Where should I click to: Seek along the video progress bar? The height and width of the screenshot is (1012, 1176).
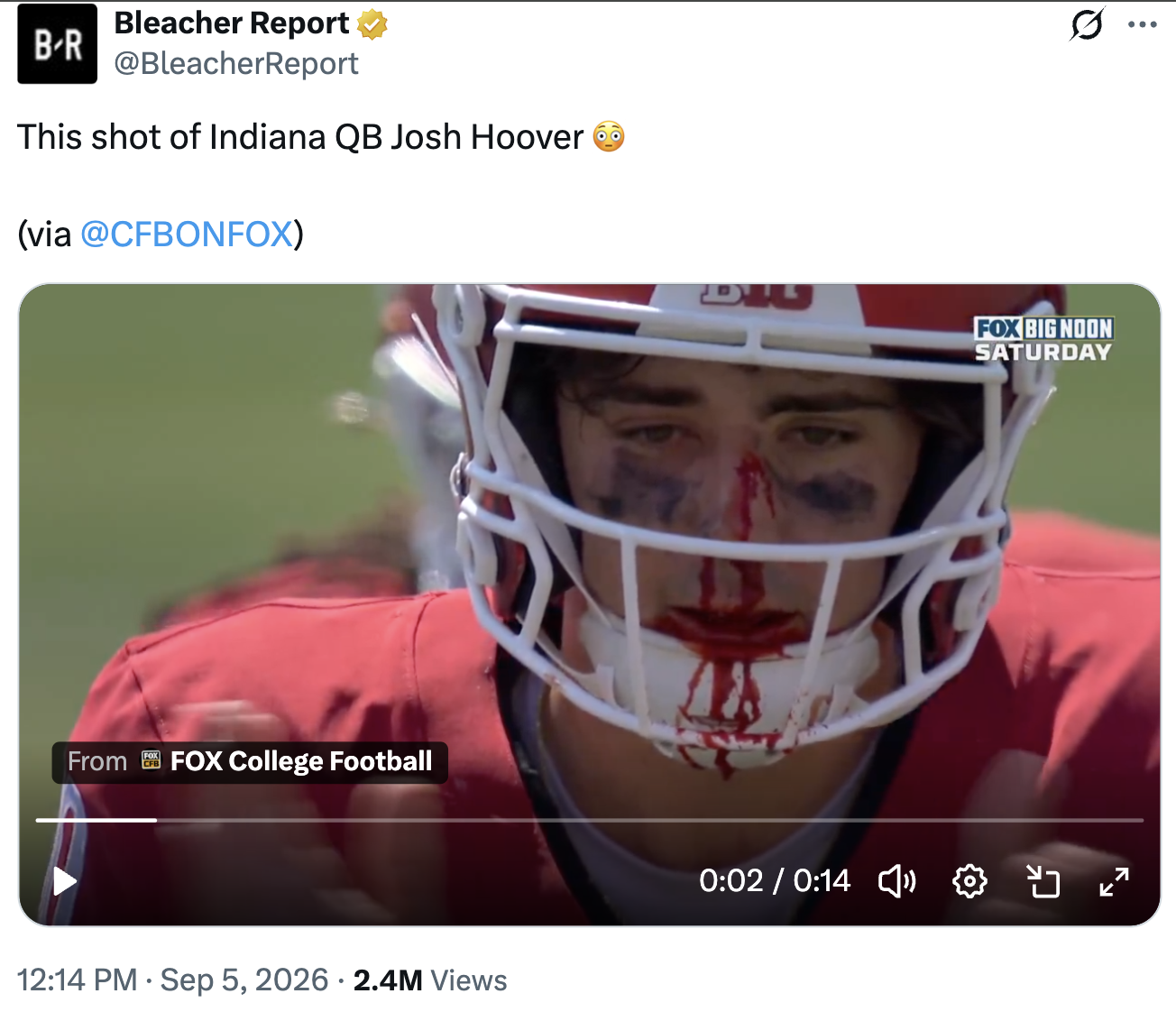590,820
